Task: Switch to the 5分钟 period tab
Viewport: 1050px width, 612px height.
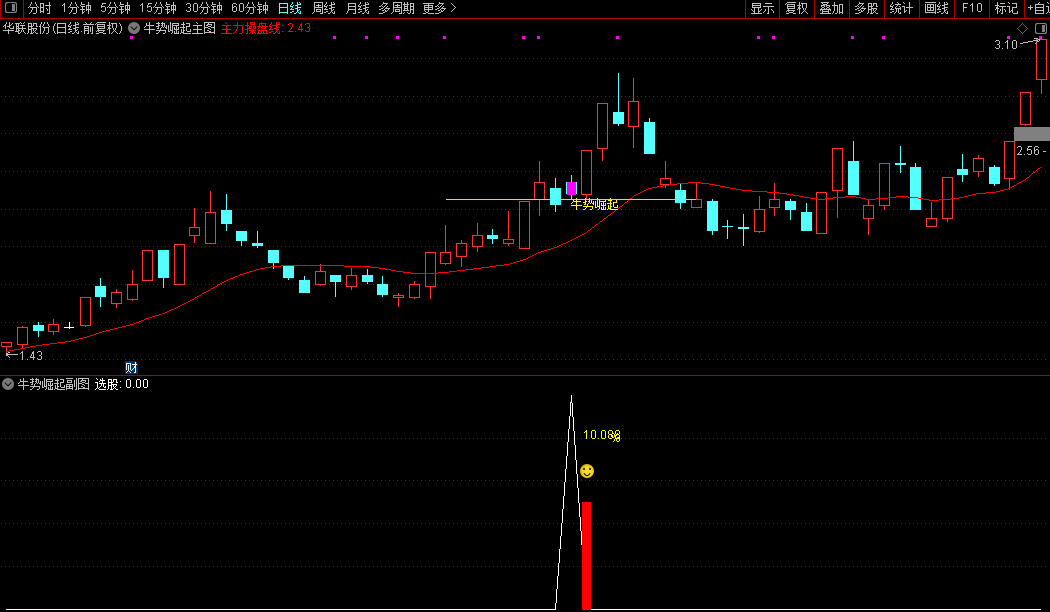Action: 115,8
